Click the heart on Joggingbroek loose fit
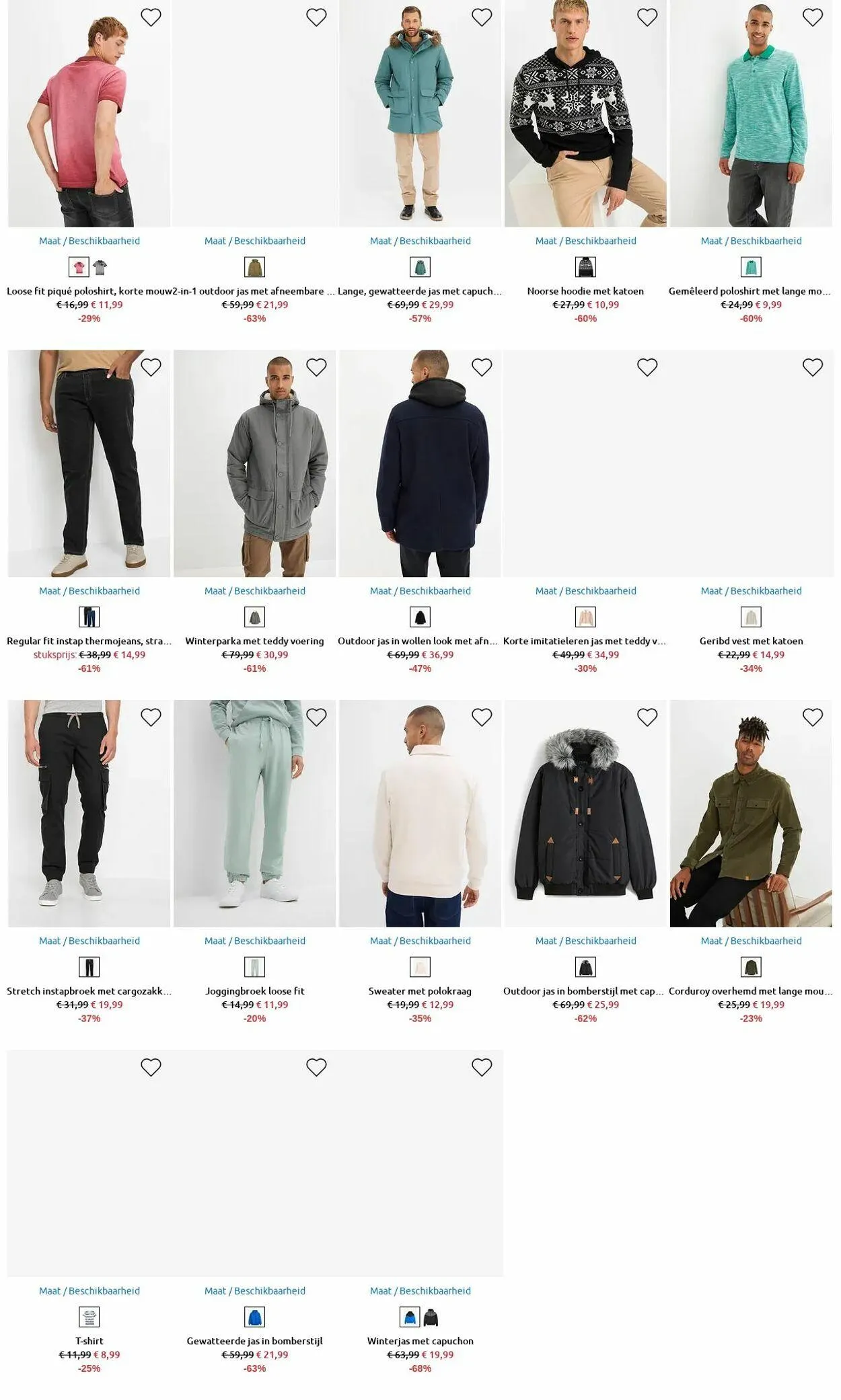The height and width of the screenshot is (1400, 841). (316, 717)
